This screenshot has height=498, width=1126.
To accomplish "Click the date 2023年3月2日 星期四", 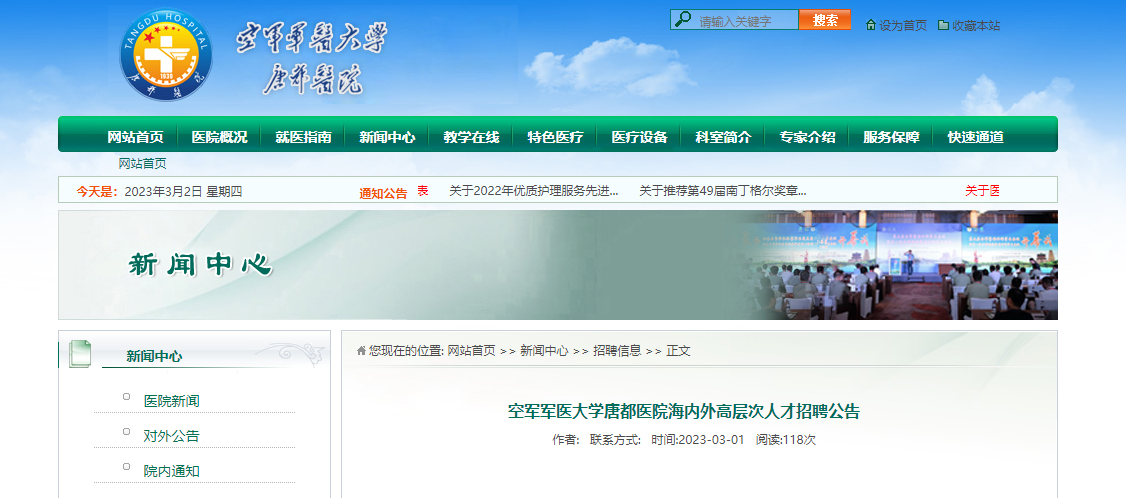I will coord(184,192).
